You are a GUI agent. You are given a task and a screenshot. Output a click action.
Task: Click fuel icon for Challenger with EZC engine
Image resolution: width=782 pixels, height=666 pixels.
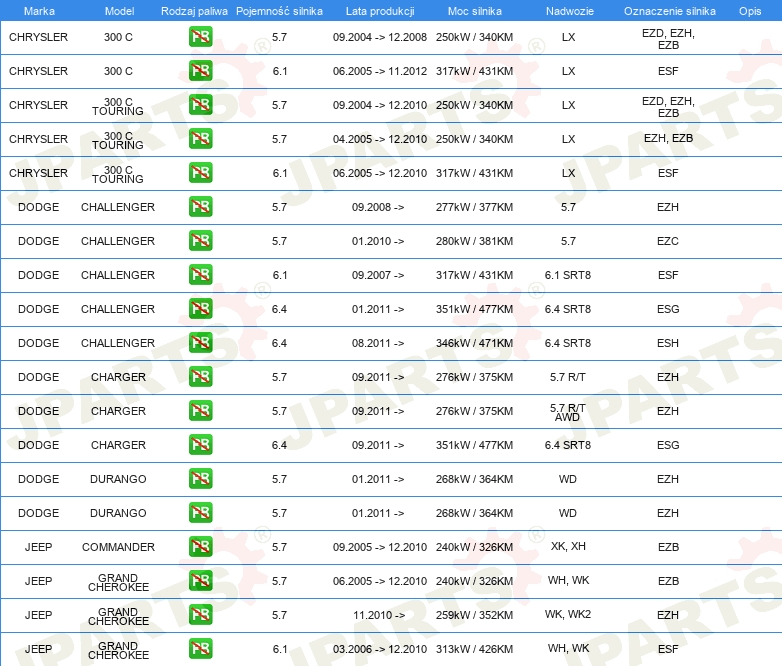tap(200, 241)
